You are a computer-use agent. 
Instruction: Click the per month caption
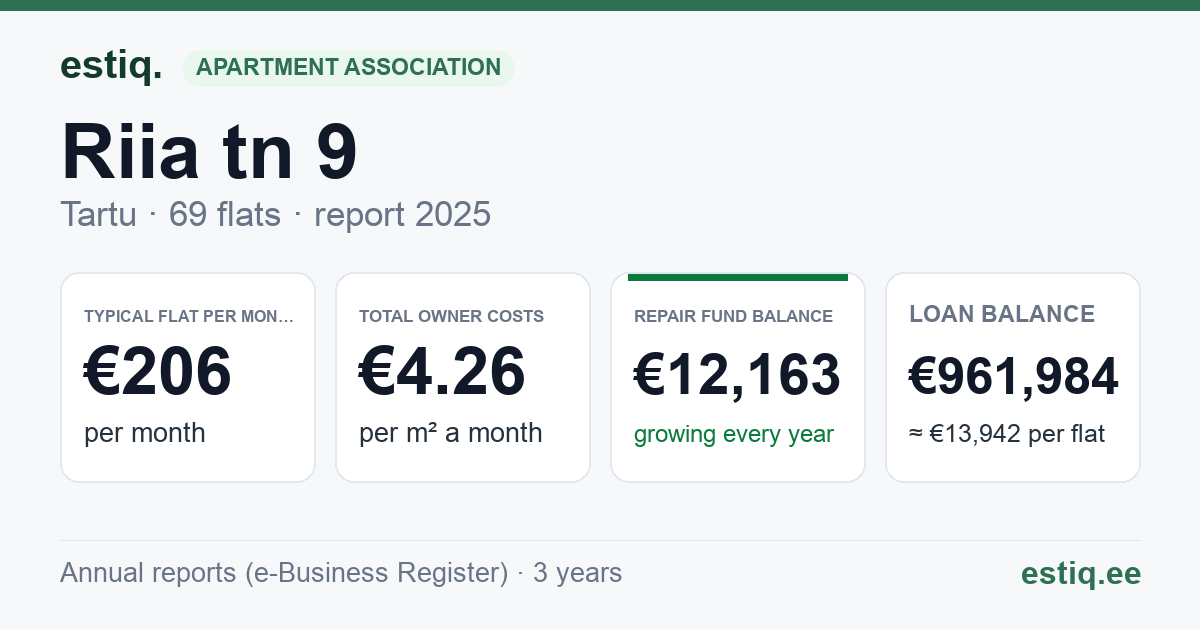point(145,433)
